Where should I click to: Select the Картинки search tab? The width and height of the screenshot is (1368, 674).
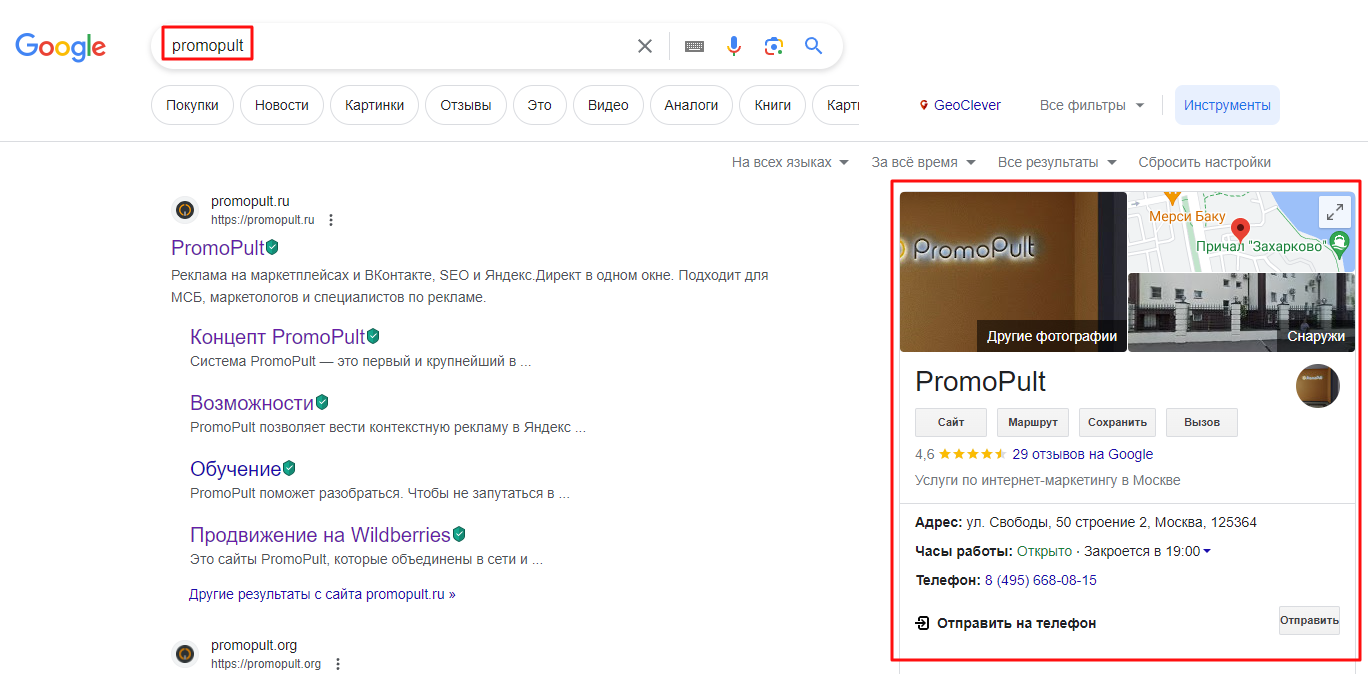(374, 105)
